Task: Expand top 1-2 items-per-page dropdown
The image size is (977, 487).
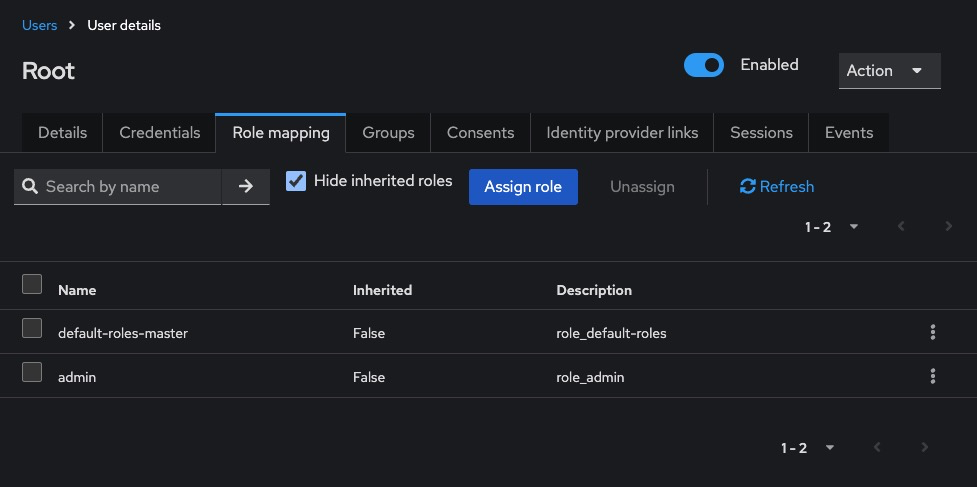Action: [832, 227]
